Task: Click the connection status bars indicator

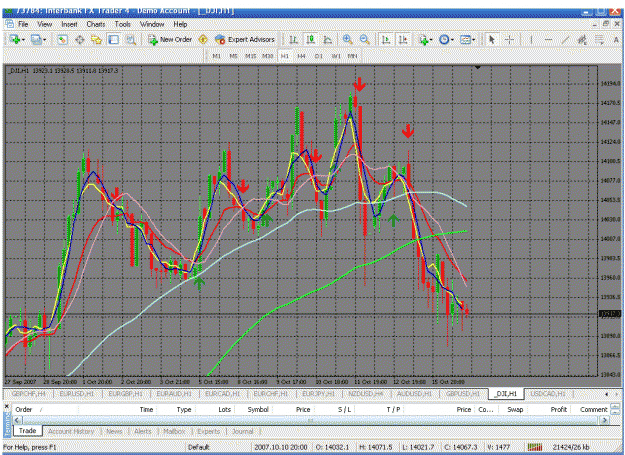Action: click(535, 447)
